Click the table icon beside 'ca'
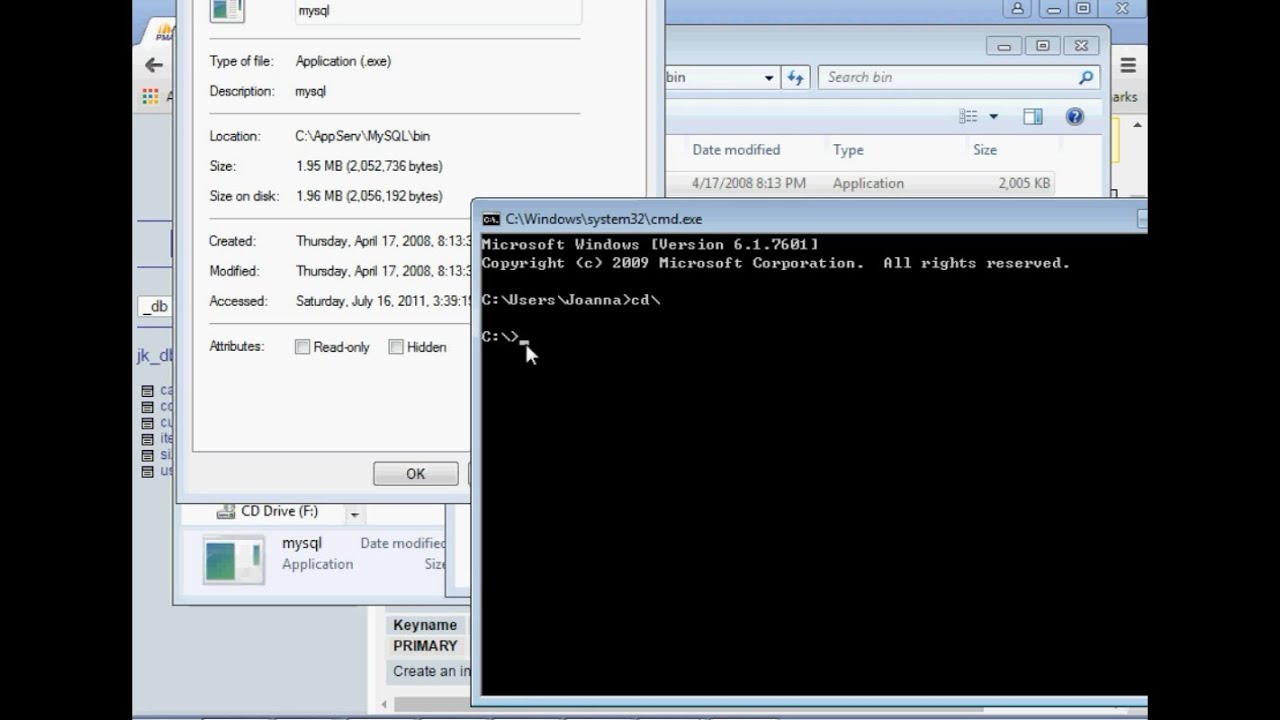The height and width of the screenshot is (720, 1280). tap(148, 391)
